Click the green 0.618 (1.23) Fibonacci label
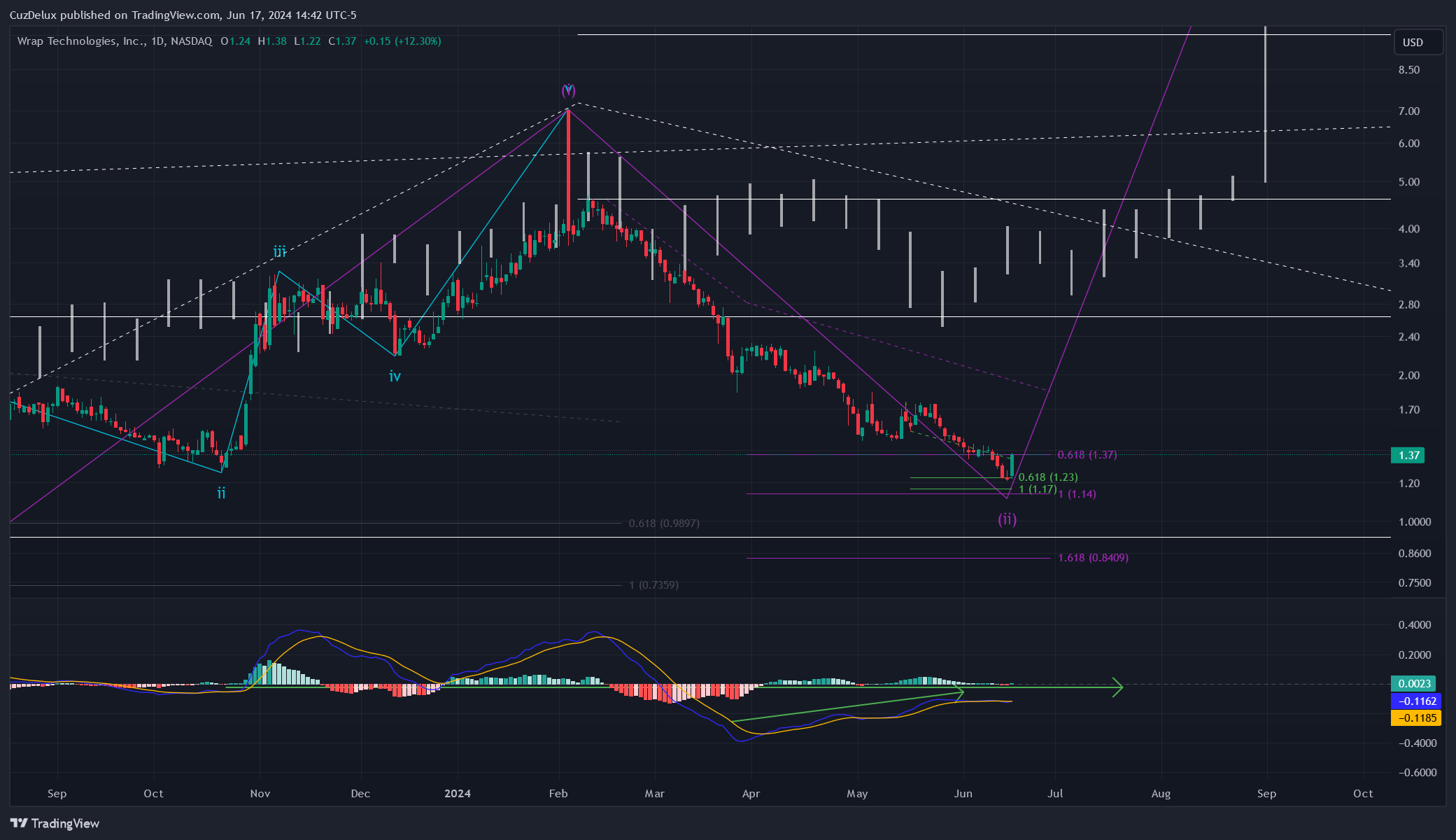1456x840 pixels. [x=1048, y=477]
